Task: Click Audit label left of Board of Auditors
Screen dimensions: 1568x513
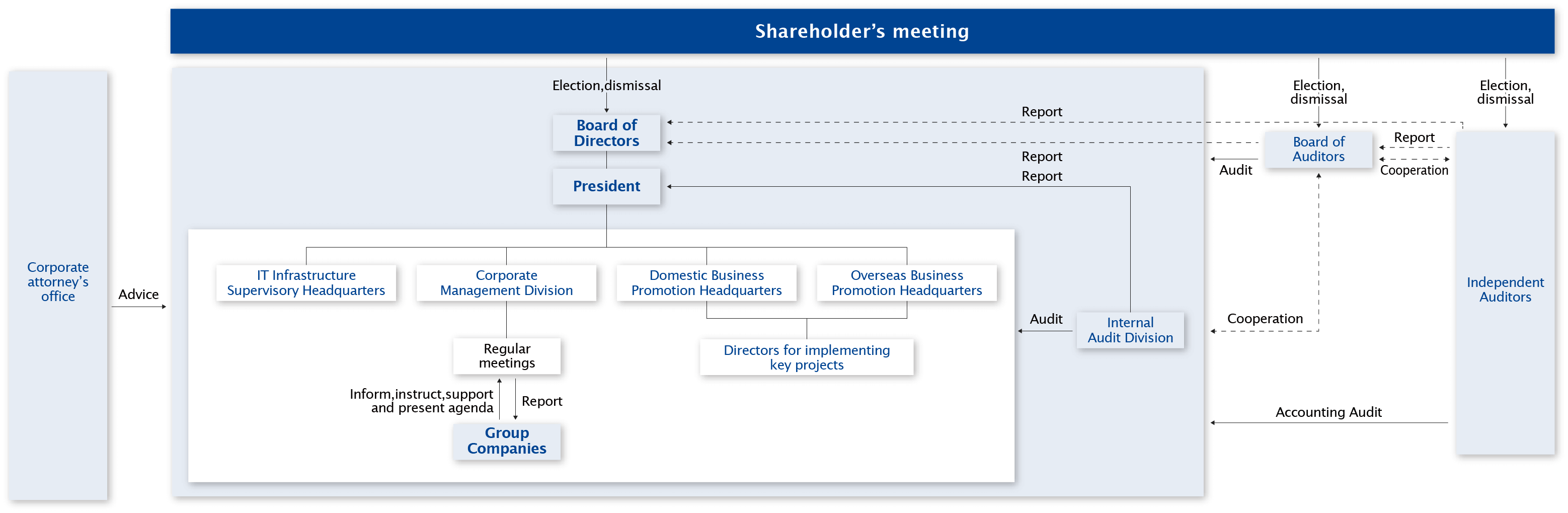Action: pos(1236,170)
